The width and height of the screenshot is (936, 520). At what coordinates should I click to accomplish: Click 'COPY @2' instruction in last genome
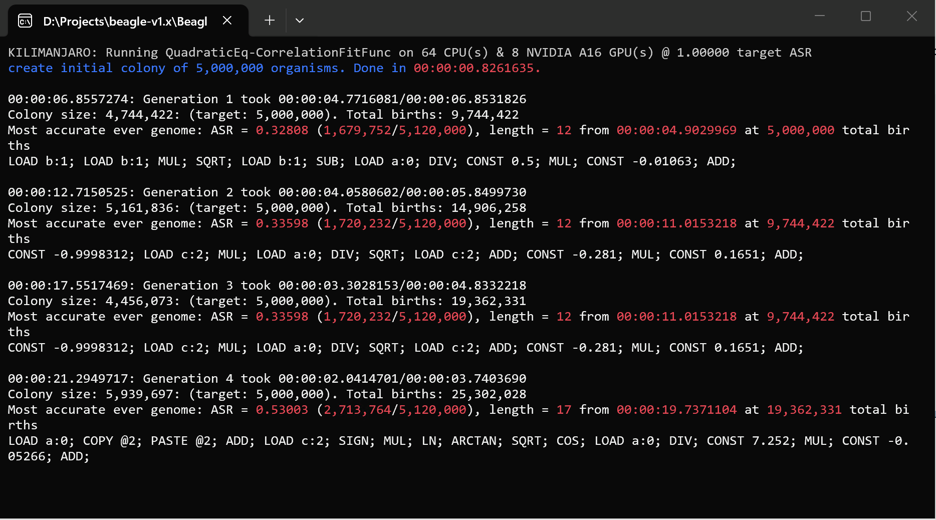(109, 441)
